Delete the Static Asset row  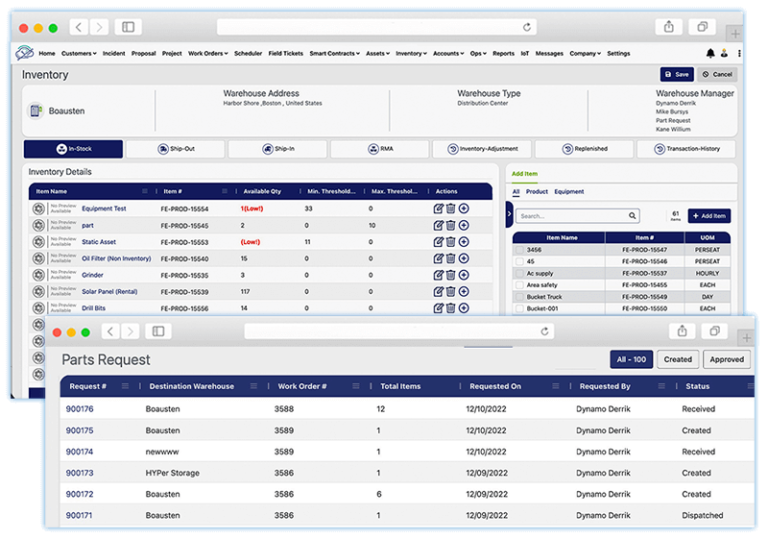451,242
